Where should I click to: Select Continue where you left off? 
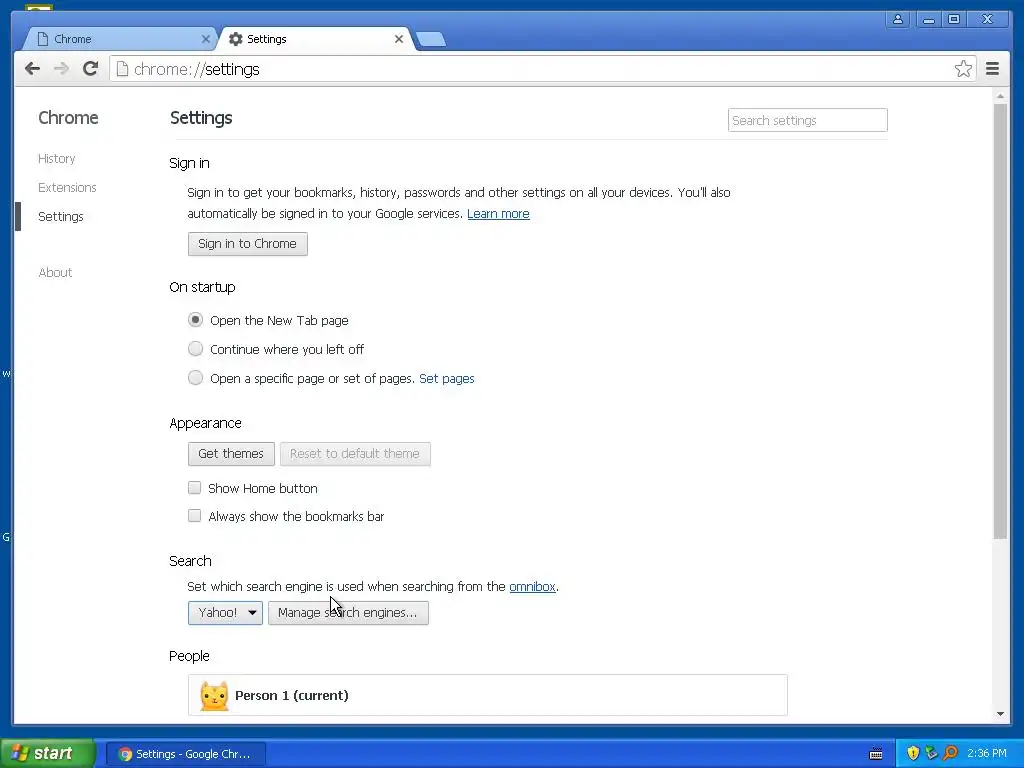click(x=195, y=349)
